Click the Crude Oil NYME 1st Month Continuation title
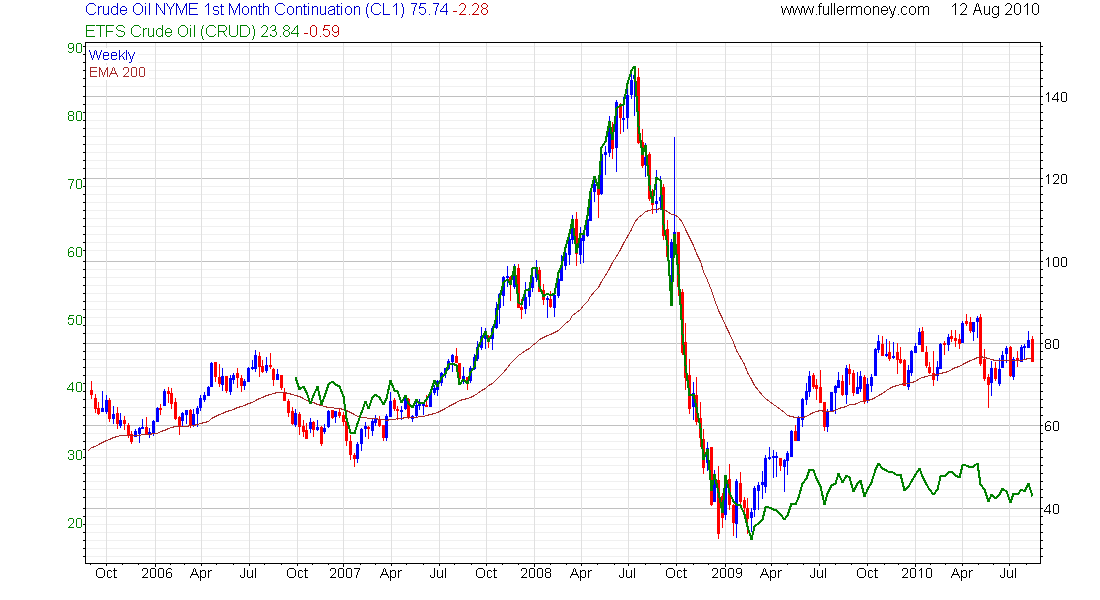 286,10
